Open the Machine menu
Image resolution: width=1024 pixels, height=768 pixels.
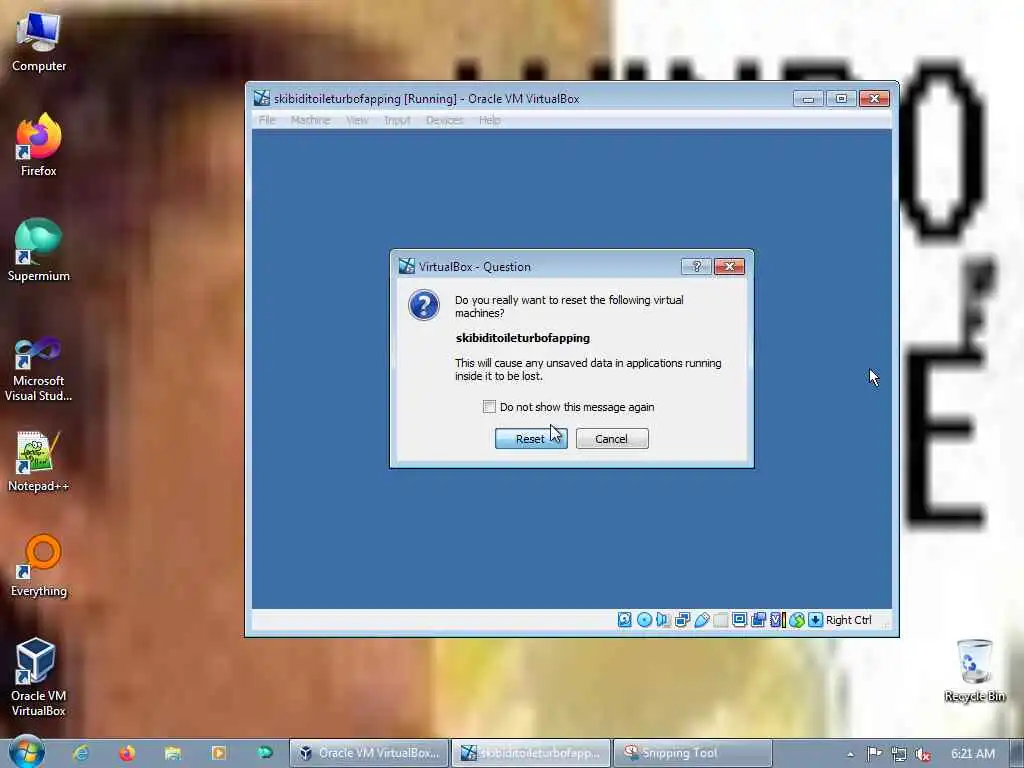click(310, 120)
